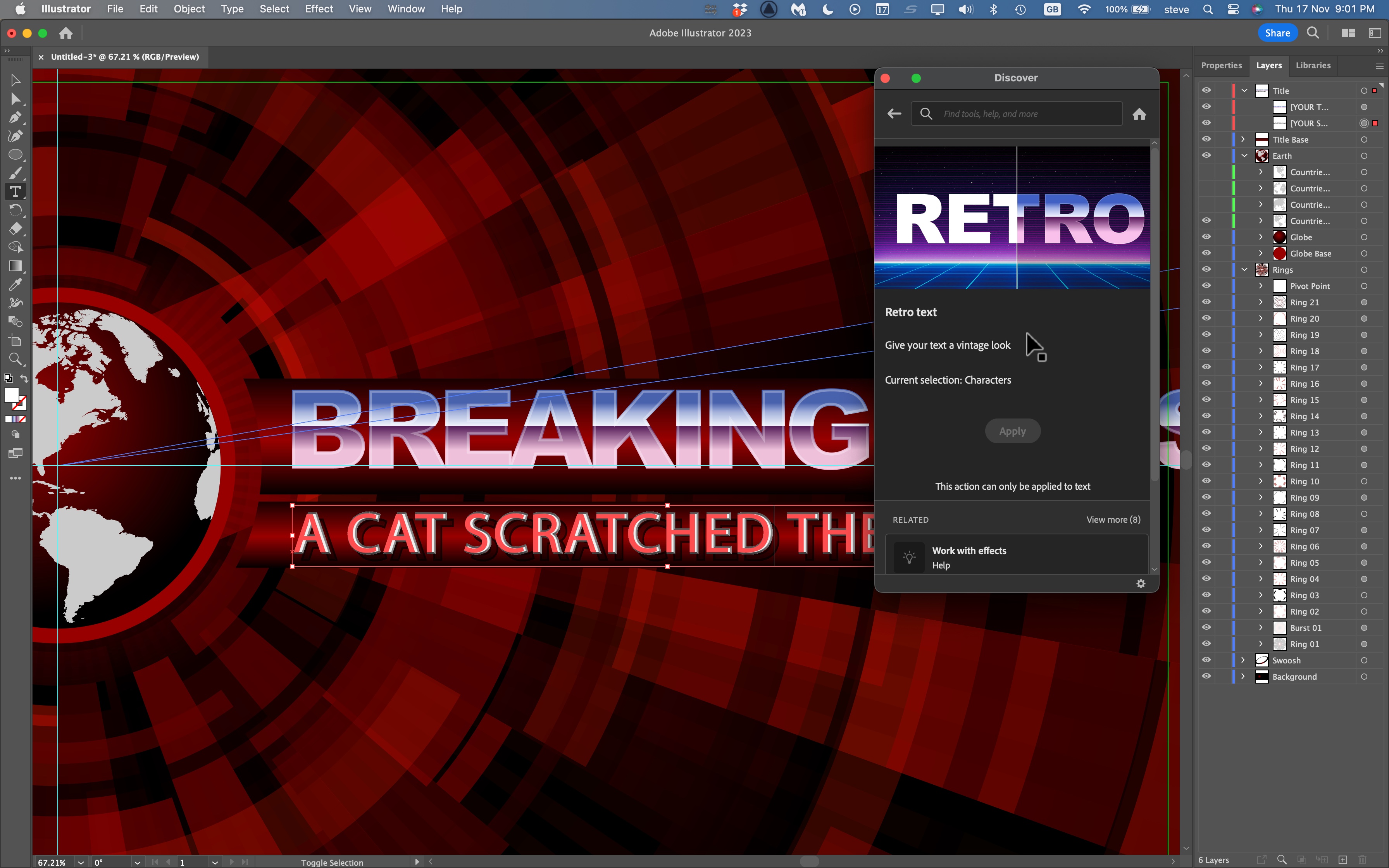This screenshot has width=1389, height=868.
Task: Select the Zoom tool in toolbar
Action: [x=16, y=359]
